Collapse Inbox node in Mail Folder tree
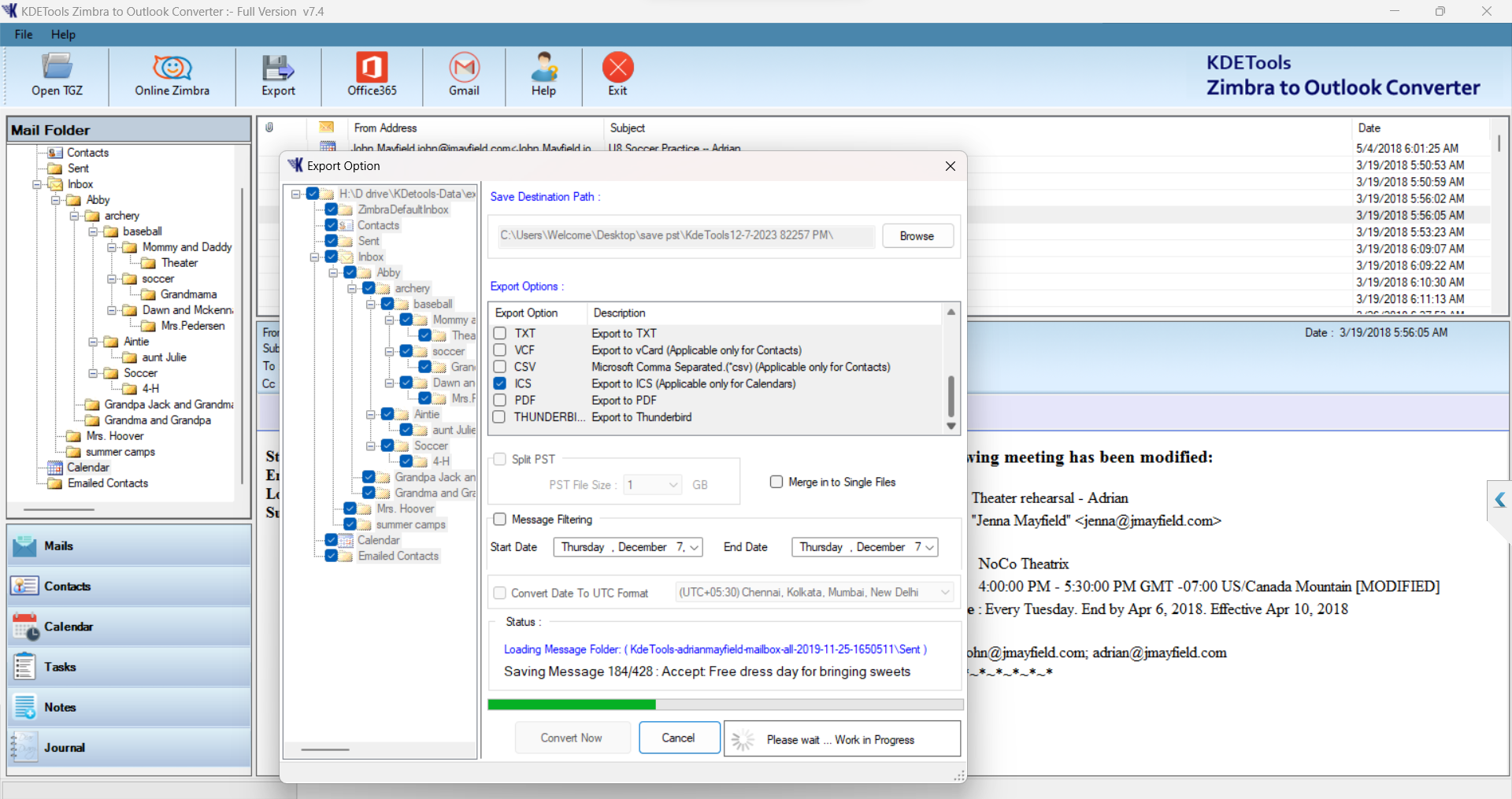The image size is (1512, 799). pyautogui.click(x=37, y=184)
